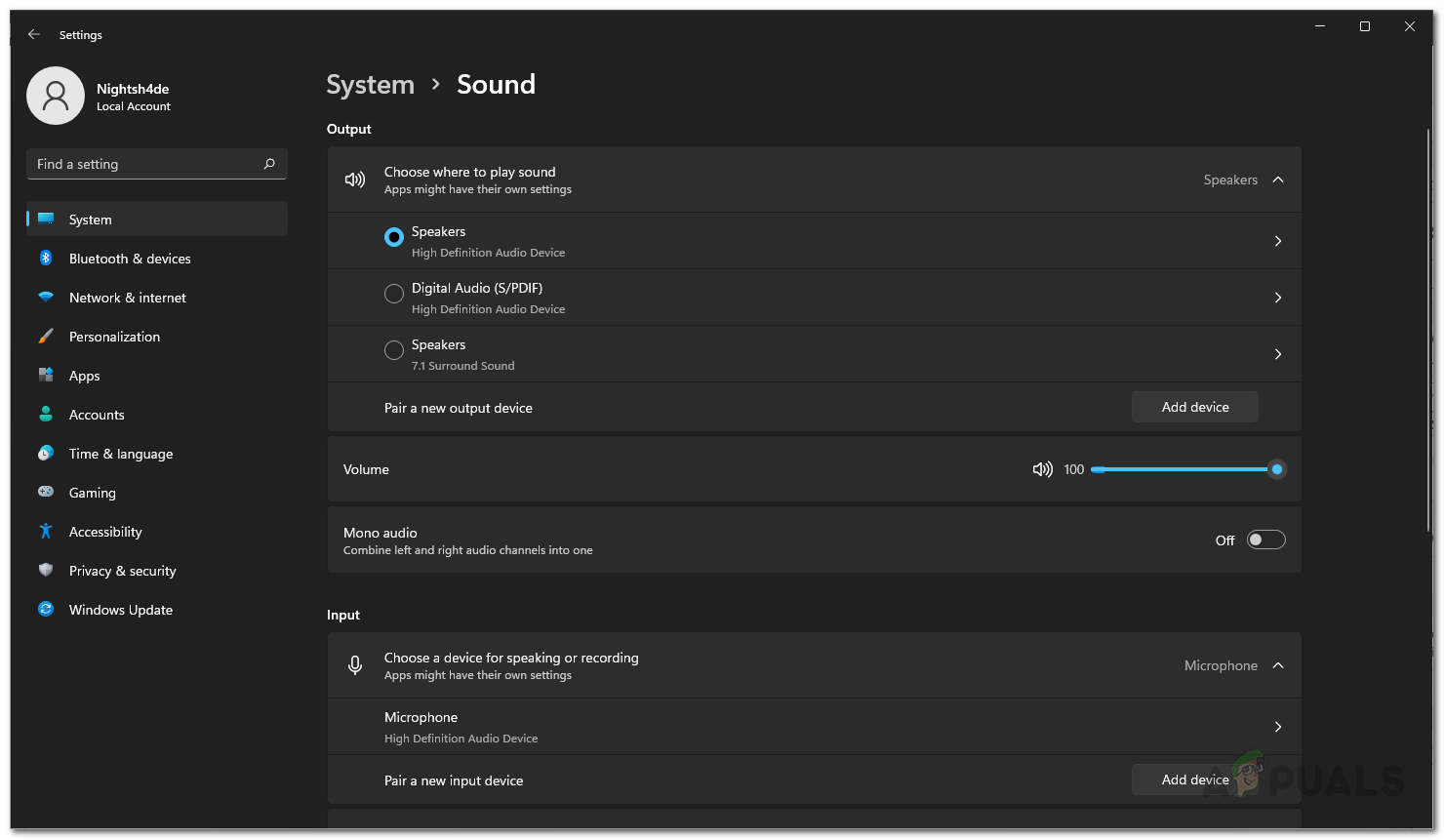Screen dimensions: 1444x840
Task: Click the Find a setting search box
Action: pyautogui.click(x=146, y=164)
